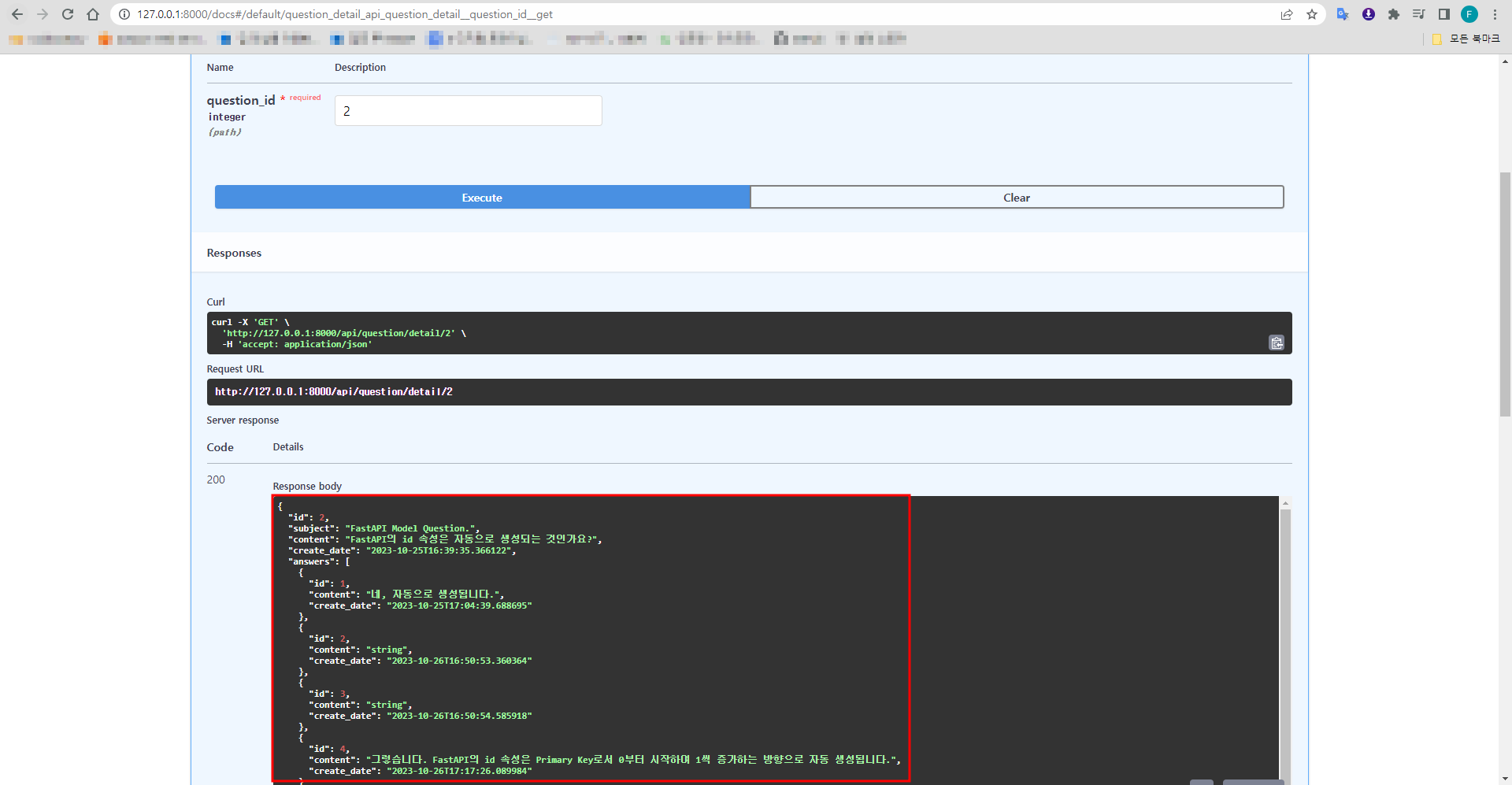Select the Request URL text
The height and width of the screenshot is (785, 1512).
coord(334,391)
